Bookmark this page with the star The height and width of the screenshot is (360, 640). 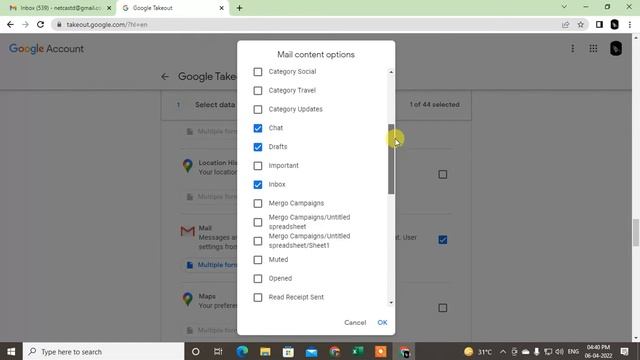coord(580,24)
